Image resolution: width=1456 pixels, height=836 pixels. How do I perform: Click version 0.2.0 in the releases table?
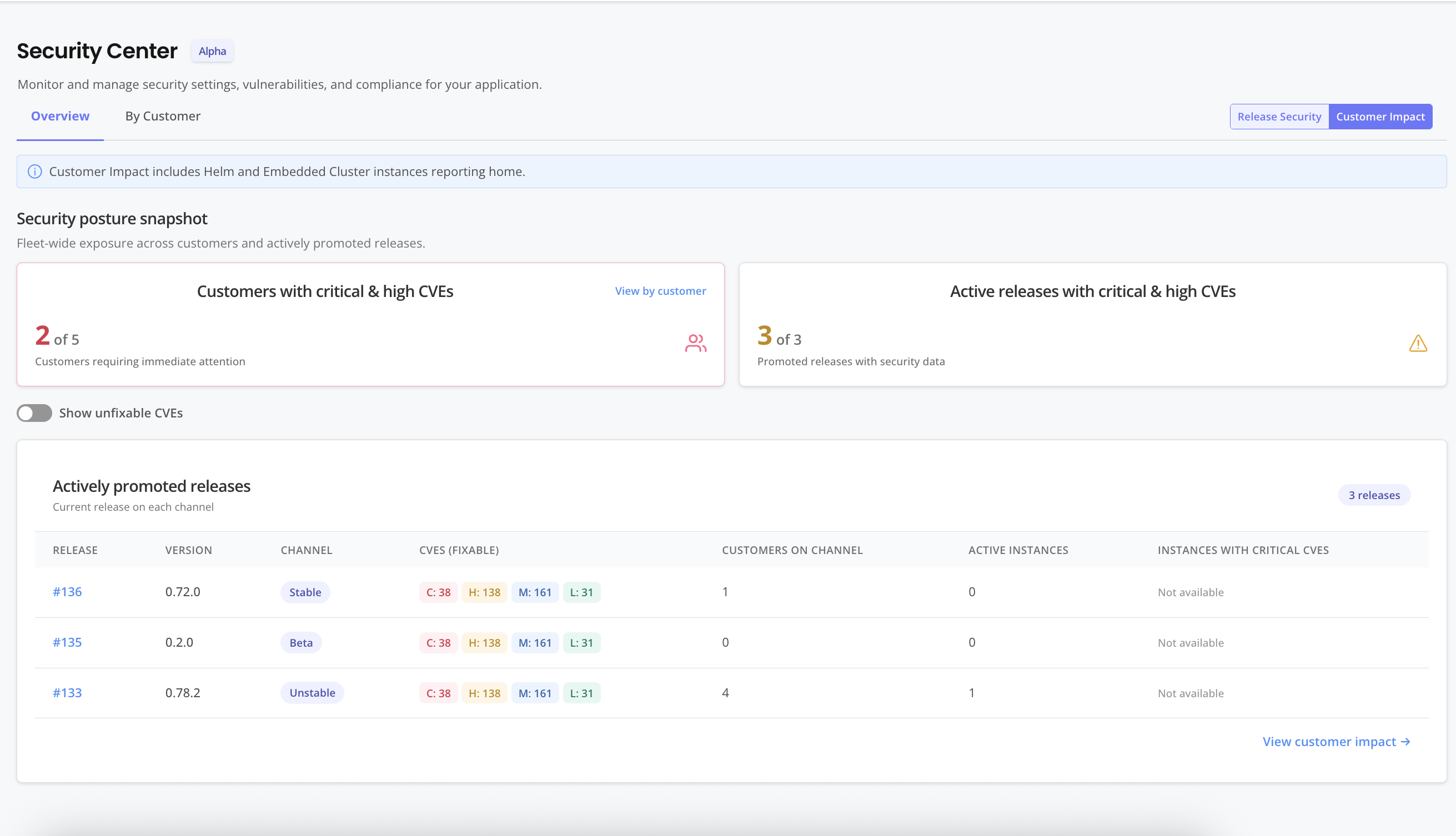point(179,642)
